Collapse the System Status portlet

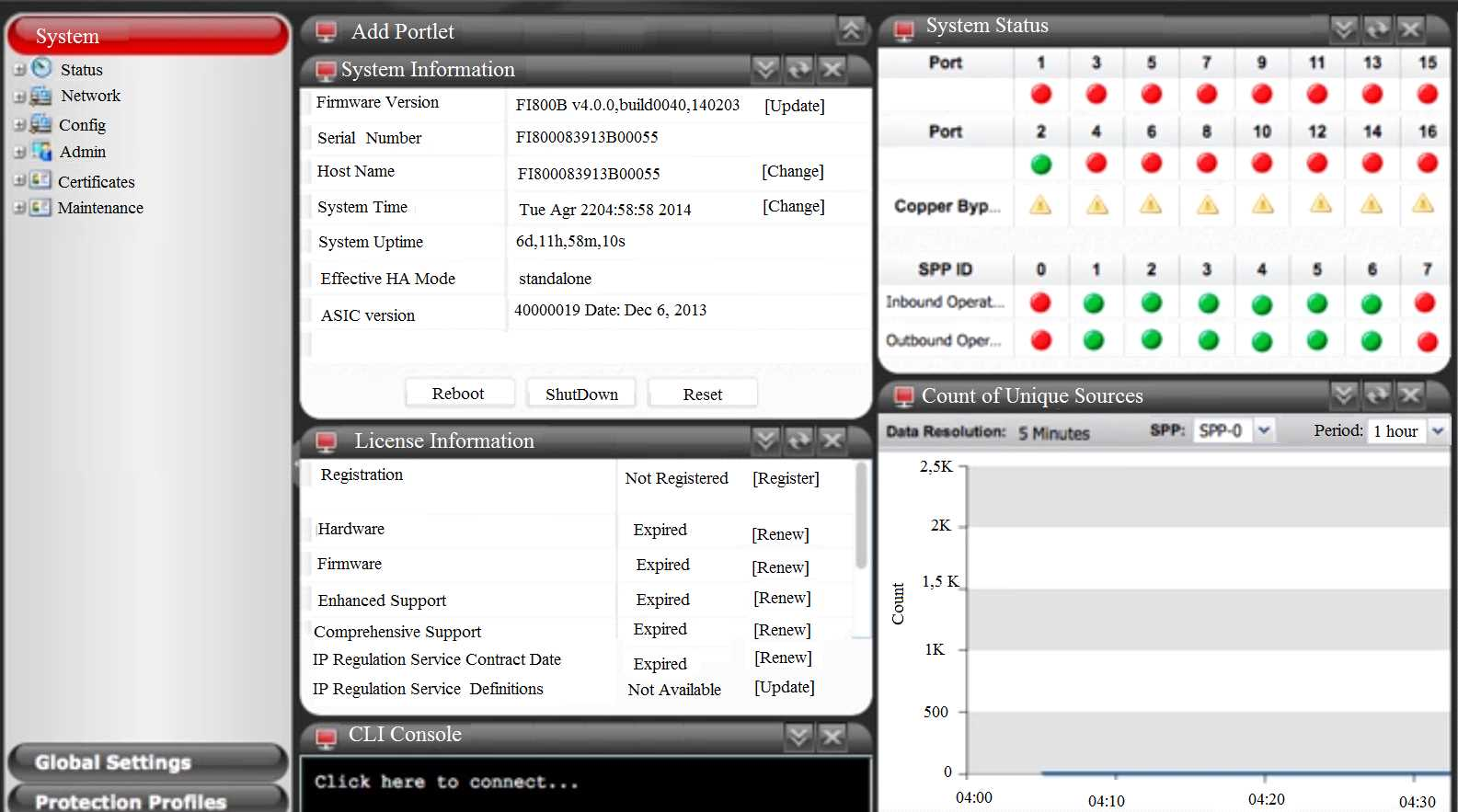(1344, 29)
